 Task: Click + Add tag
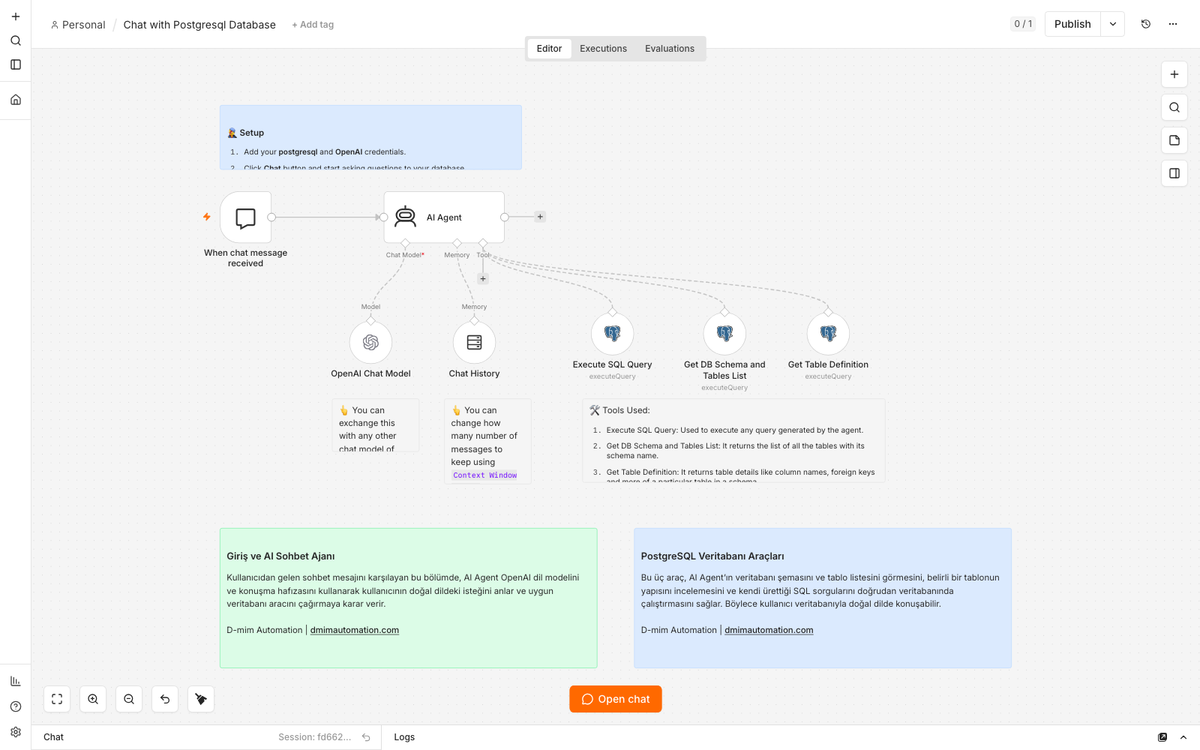click(312, 24)
